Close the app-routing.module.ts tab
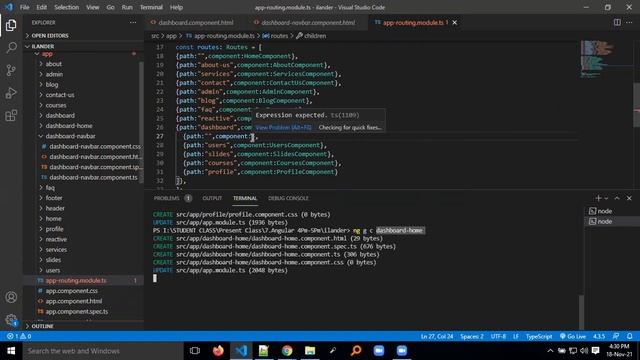Viewport: 640px width, 360px height. tap(455, 22)
